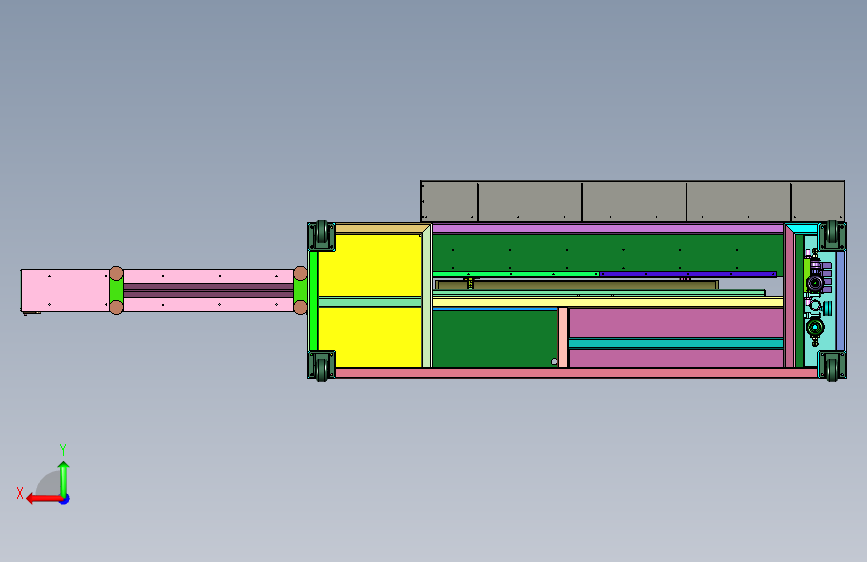The height and width of the screenshot is (562, 867).
Task: Select the teal bar between the magenta panels
Action: 676,344
